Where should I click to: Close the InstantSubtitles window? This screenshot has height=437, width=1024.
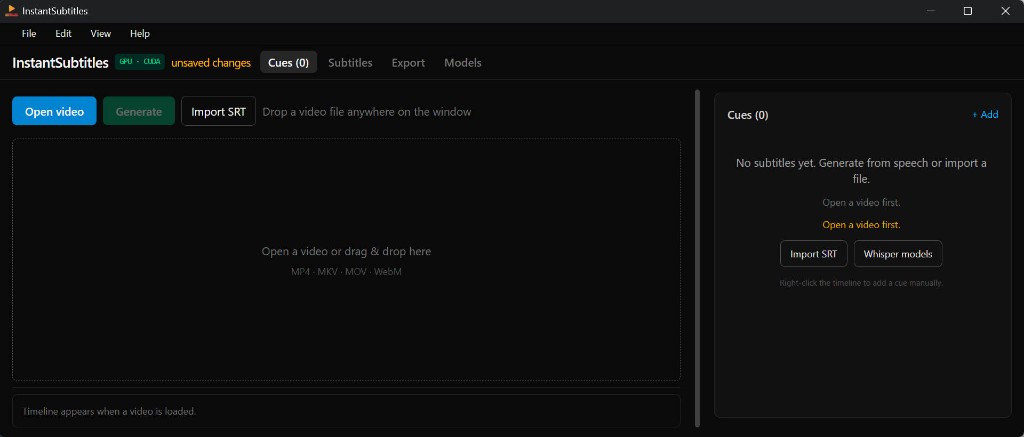[1005, 11]
